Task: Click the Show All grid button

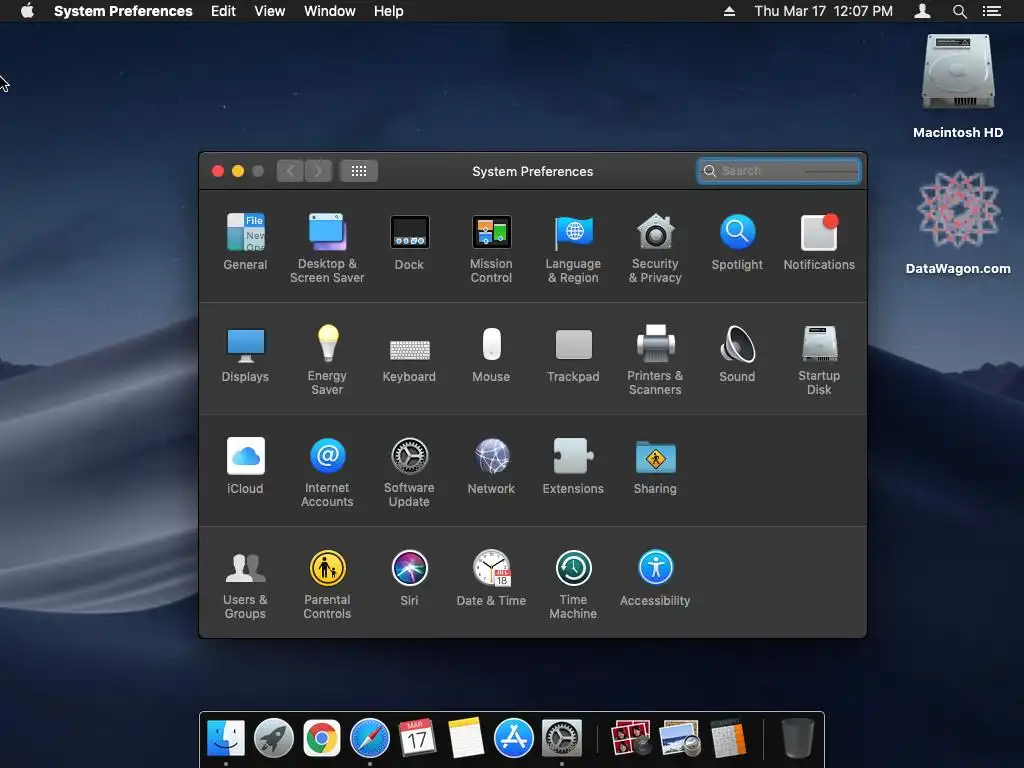Action: [x=359, y=171]
